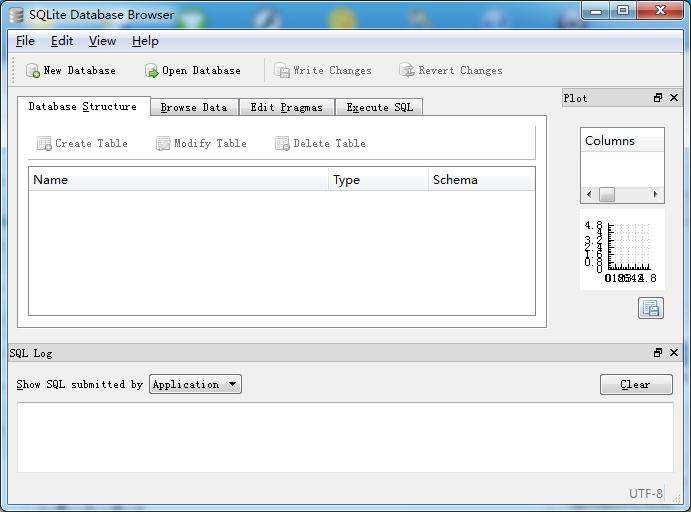Click the New Database toolbar icon
Viewport: 691px width, 512px height.
coord(33,71)
